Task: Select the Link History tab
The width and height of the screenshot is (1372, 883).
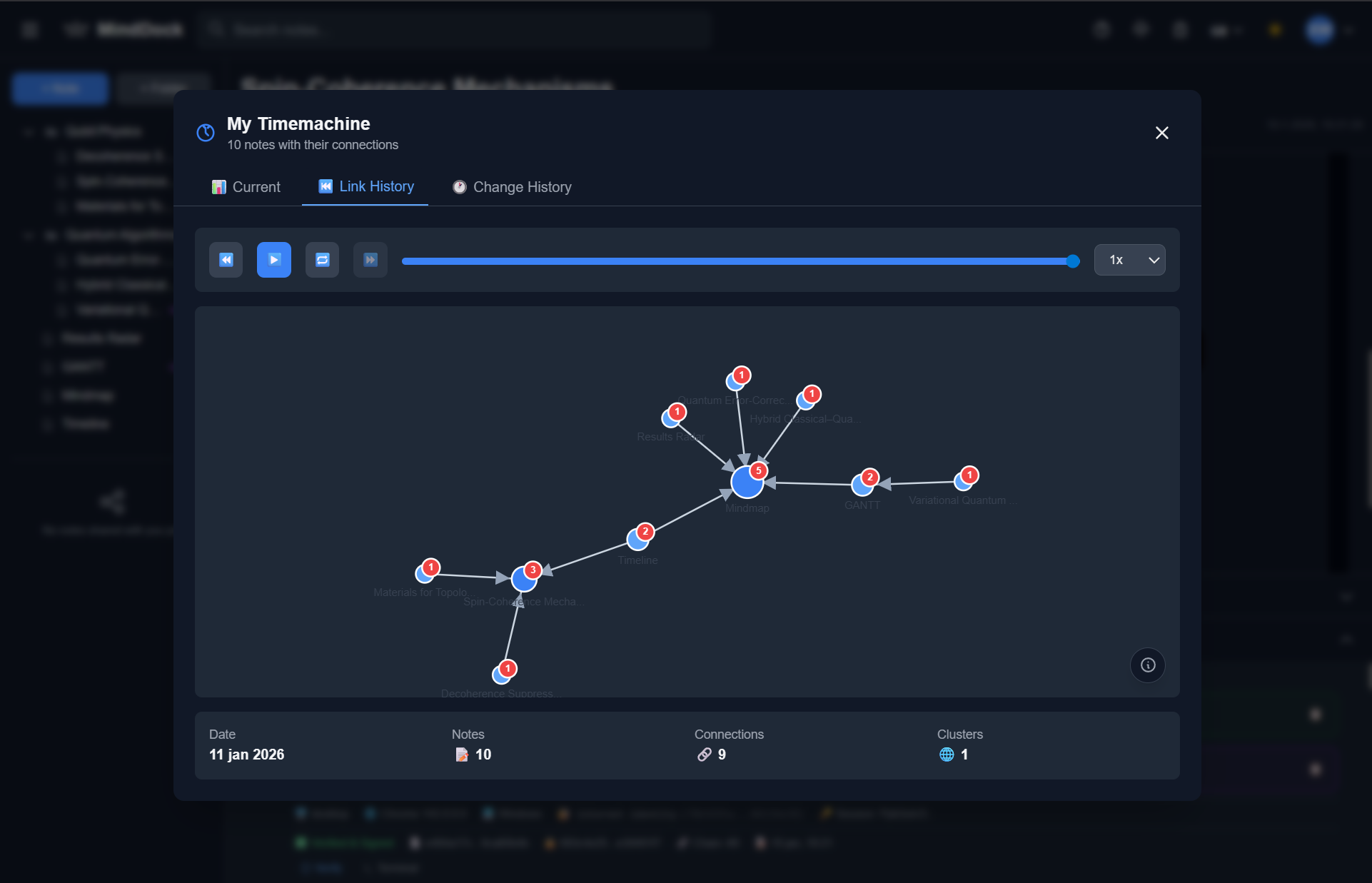Action: [365, 187]
